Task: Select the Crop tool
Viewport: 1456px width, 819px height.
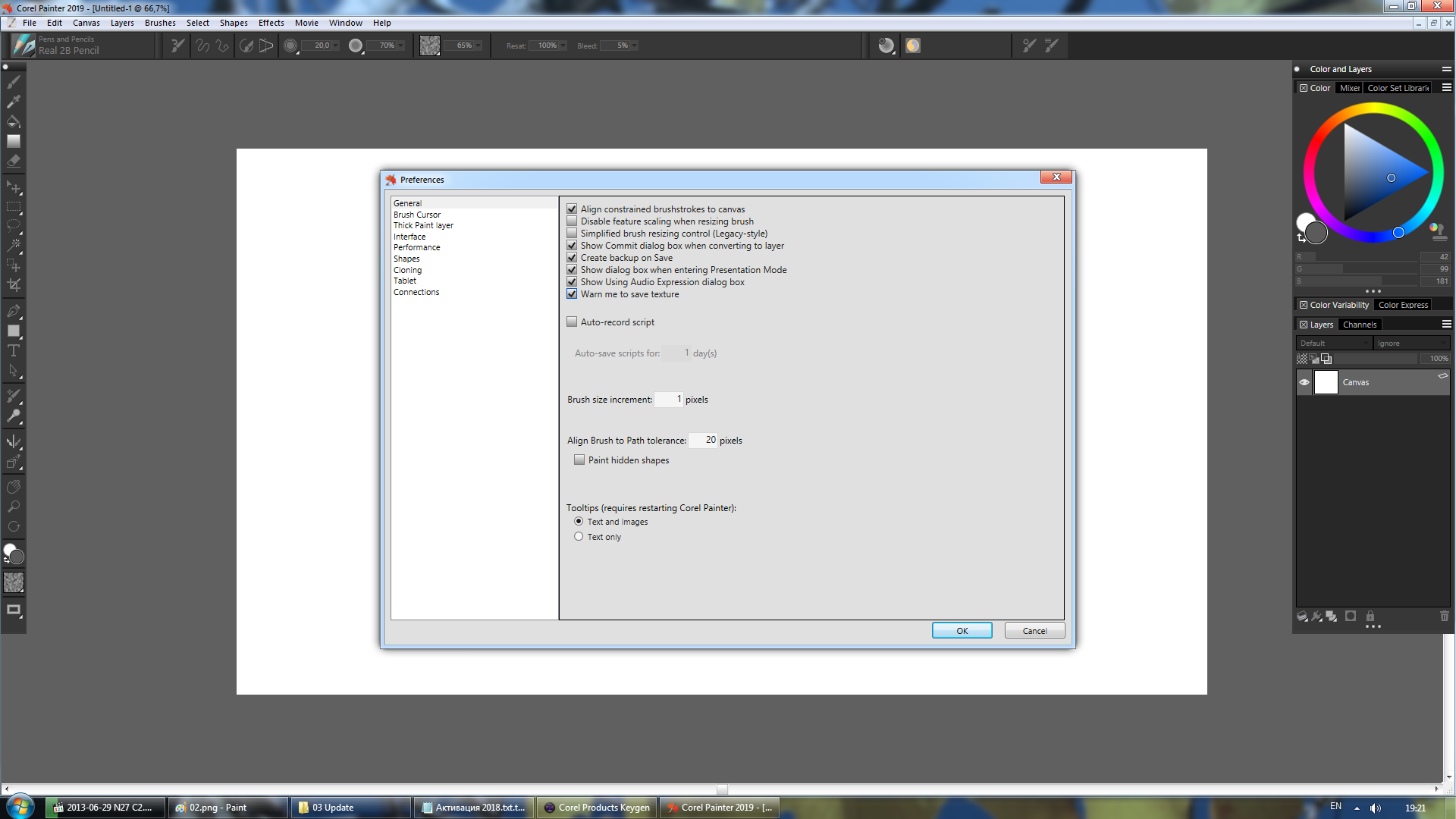Action: [13, 285]
